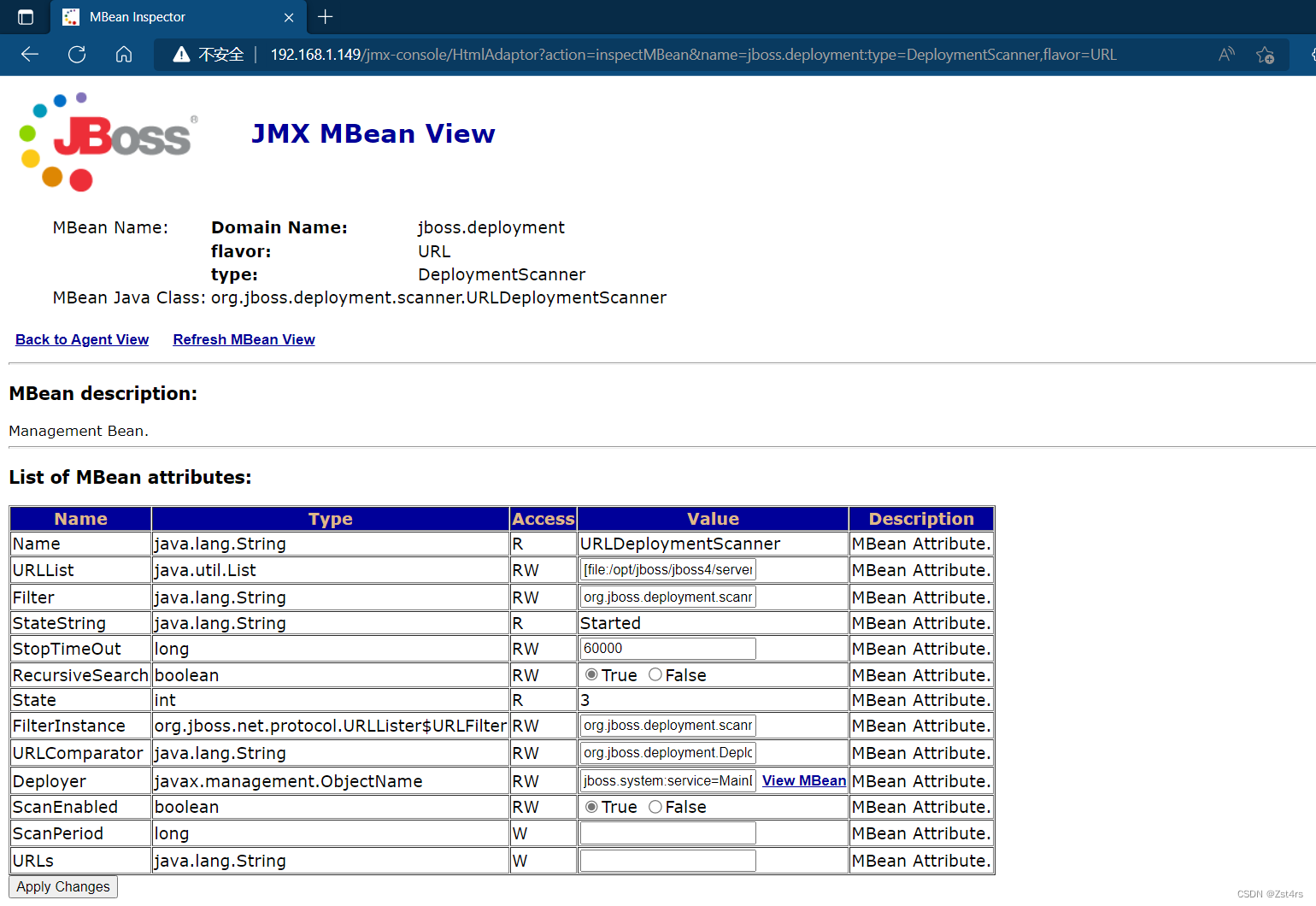Click the Type column header
The image size is (1316, 906).
[331, 519]
